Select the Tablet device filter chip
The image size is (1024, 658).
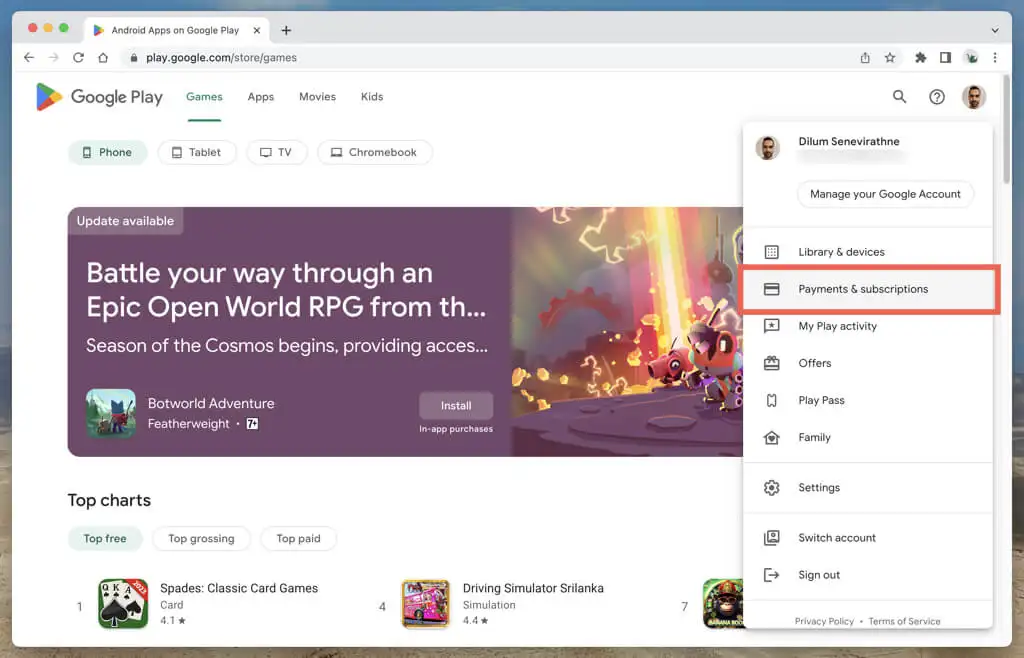(x=197, y=152)
